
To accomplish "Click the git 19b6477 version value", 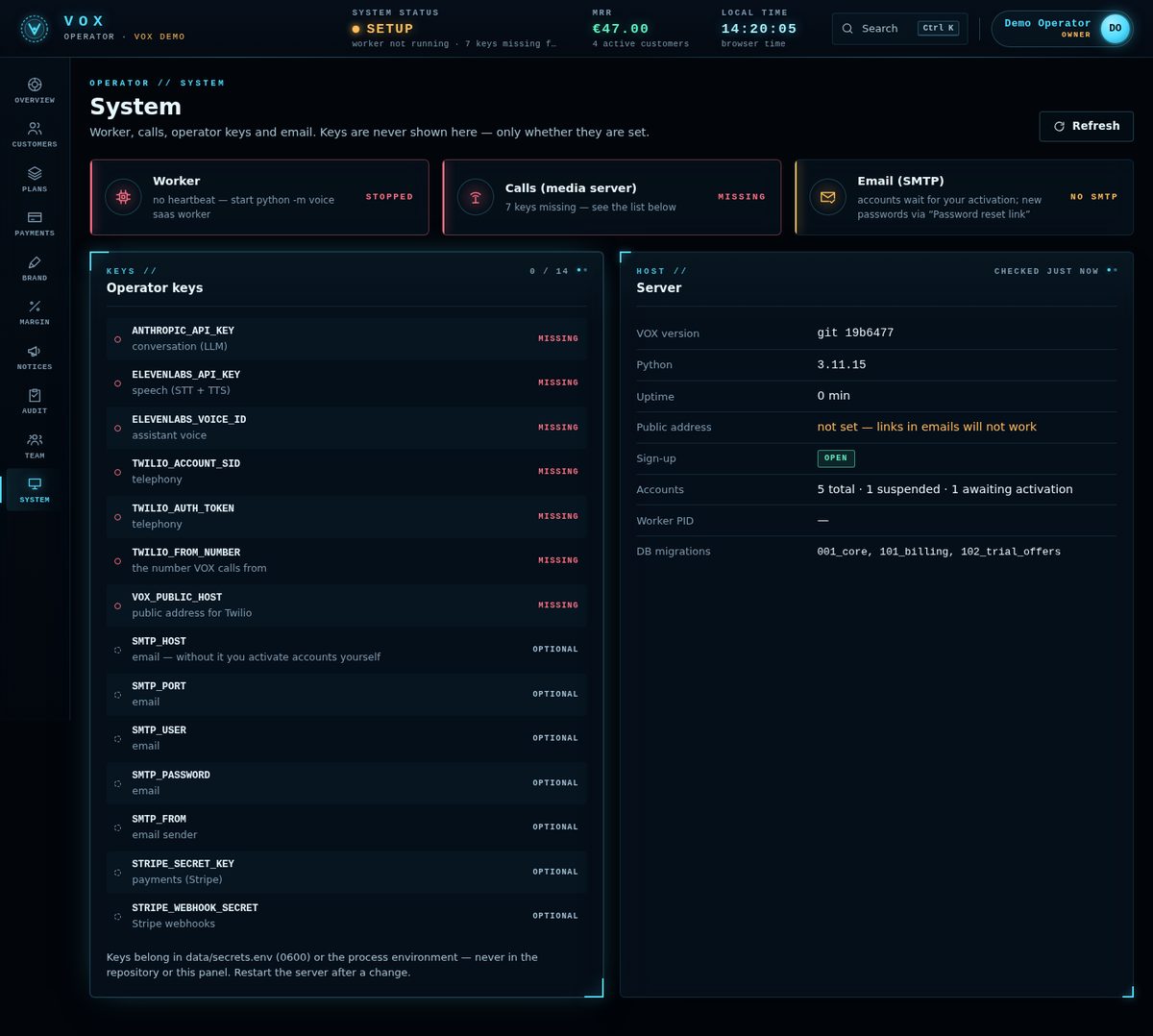I will click(855, 333).
